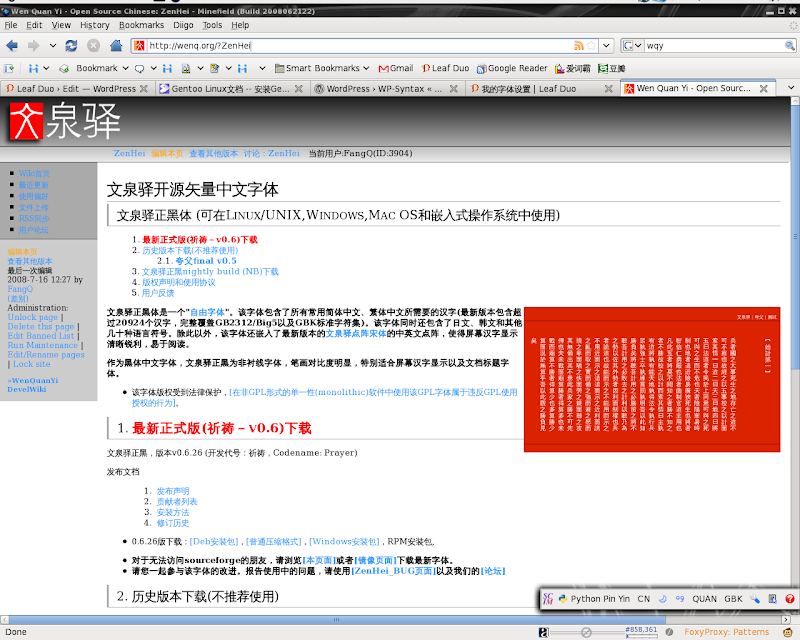Open the 爱词霸 bookmark
This screenshot has height=640, width=800.
(572, 68)
